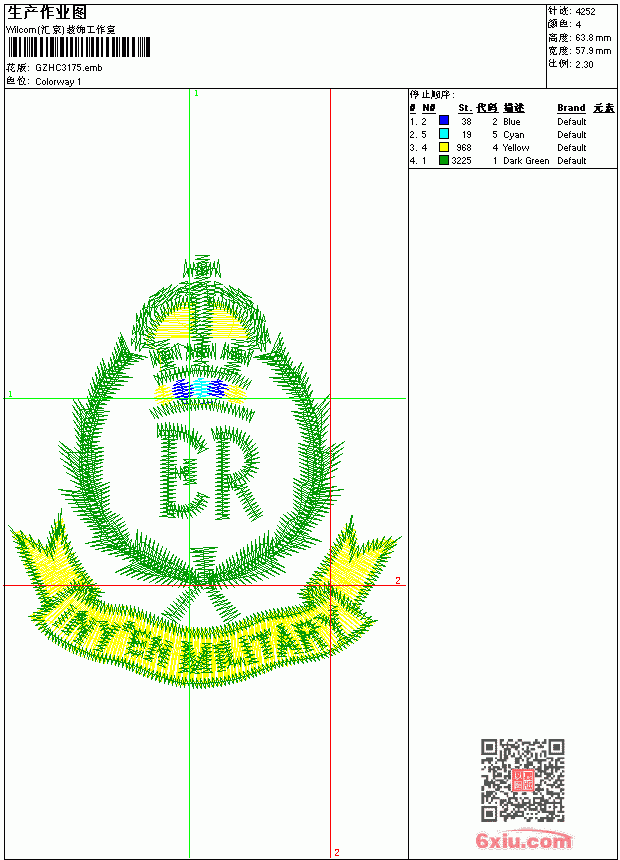Viewport: 620px width, 860px height.
Task: Click the stitch count value 4252
Action: click(x=585, y=12)
